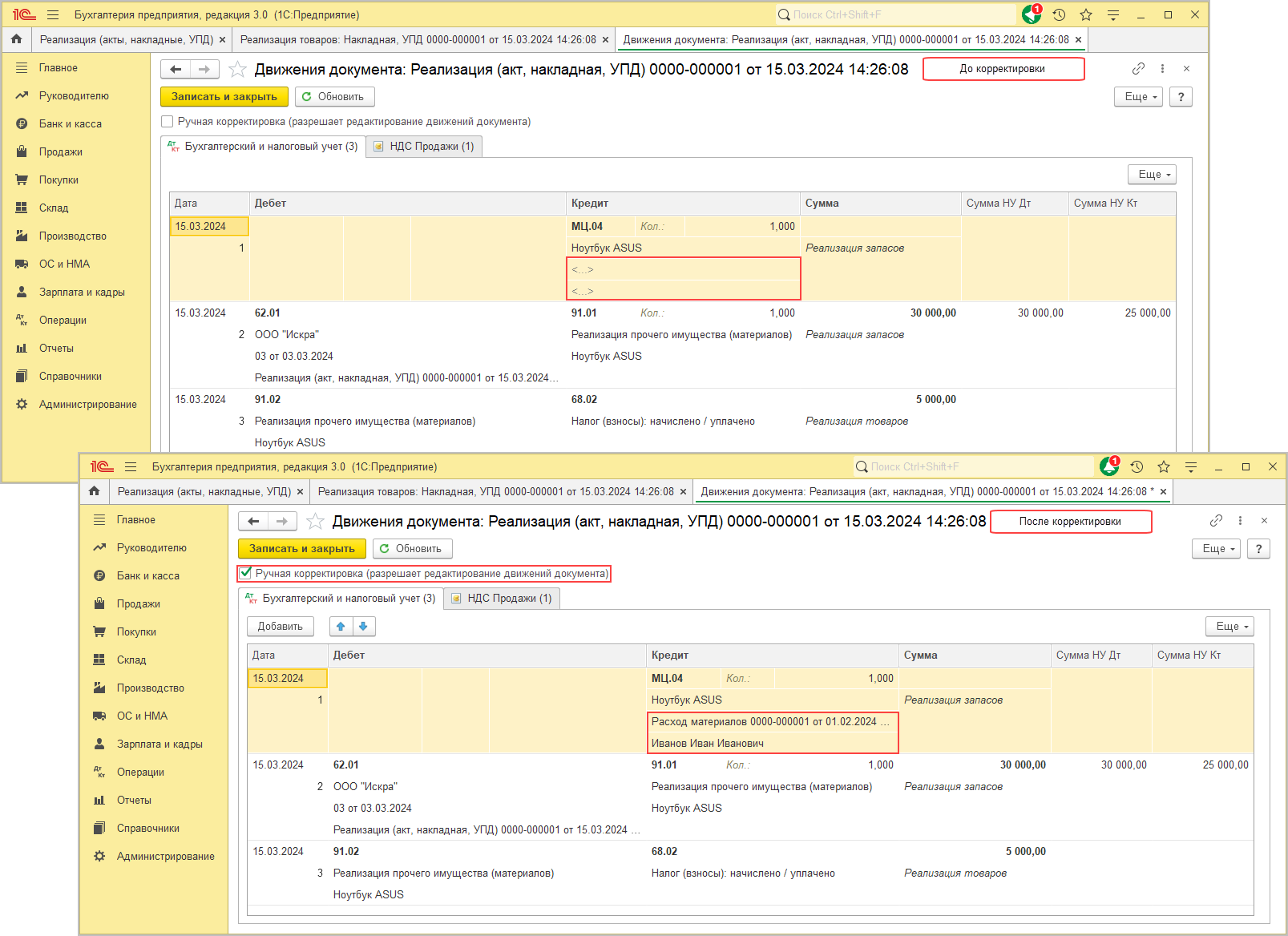Open Администрирование in bottom sidebar

(x=166, y=857)
